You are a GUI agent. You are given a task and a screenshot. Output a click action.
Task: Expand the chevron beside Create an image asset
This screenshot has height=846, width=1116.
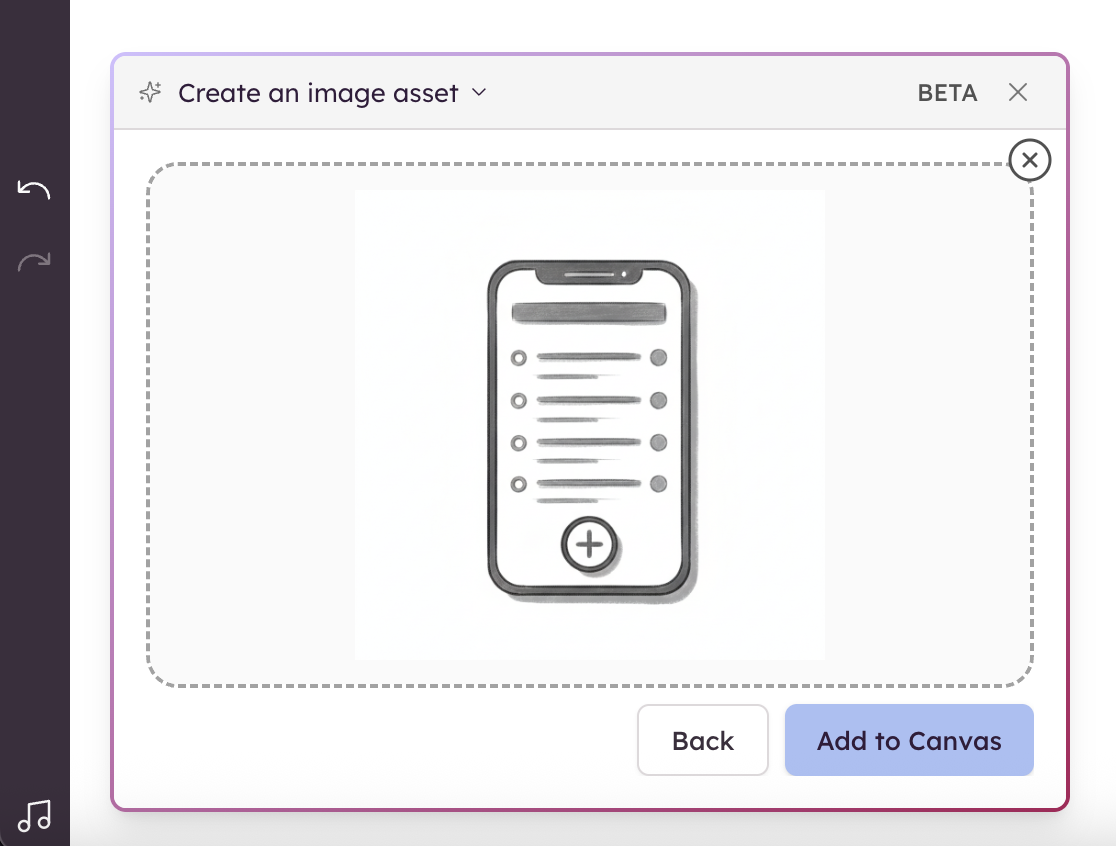click(479, 93)
